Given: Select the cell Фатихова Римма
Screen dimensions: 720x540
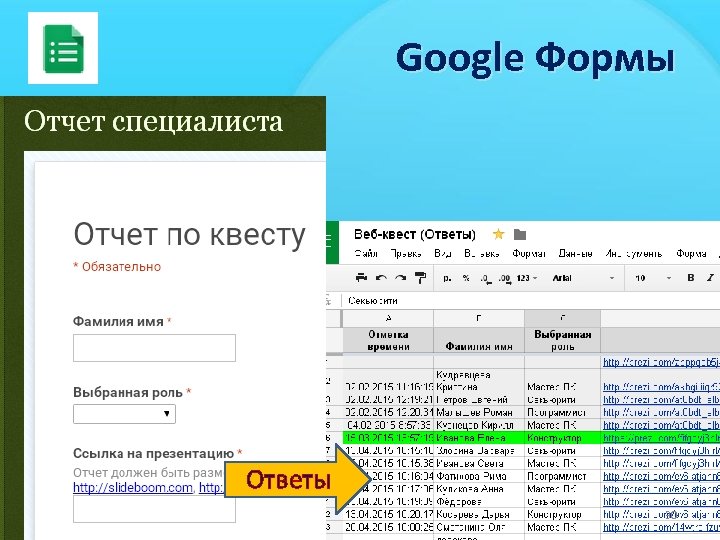Looking at the screenshot, I should pos(478,476).
